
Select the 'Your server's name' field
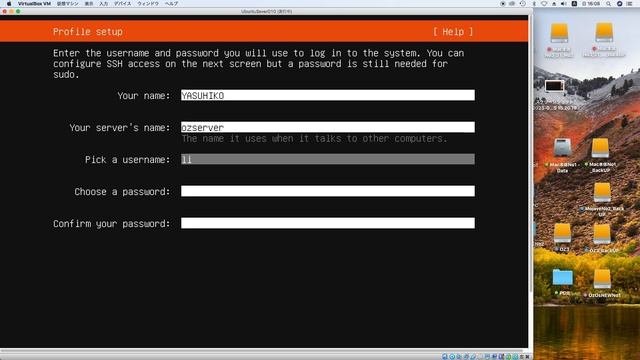pyautogui.click(x=328, y=127)
